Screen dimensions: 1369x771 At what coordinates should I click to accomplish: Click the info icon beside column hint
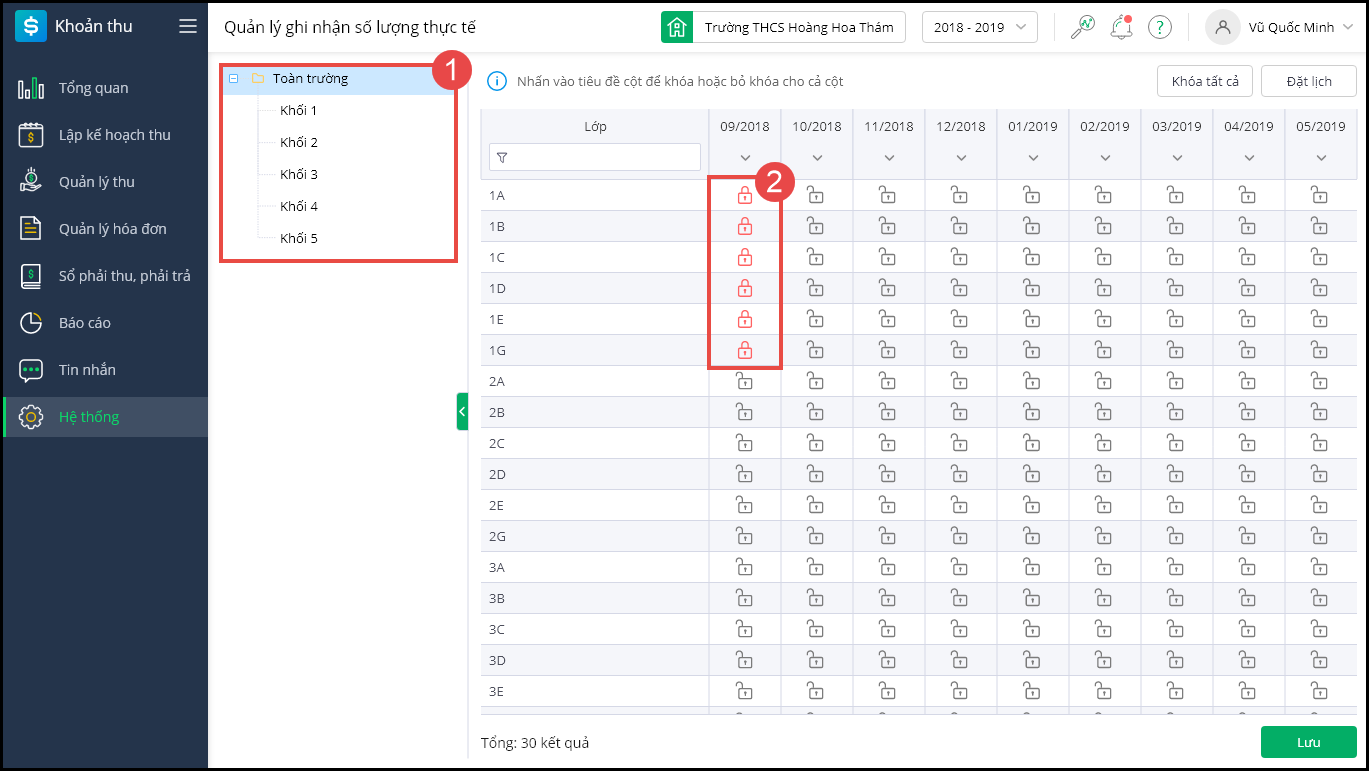(497, 81)
